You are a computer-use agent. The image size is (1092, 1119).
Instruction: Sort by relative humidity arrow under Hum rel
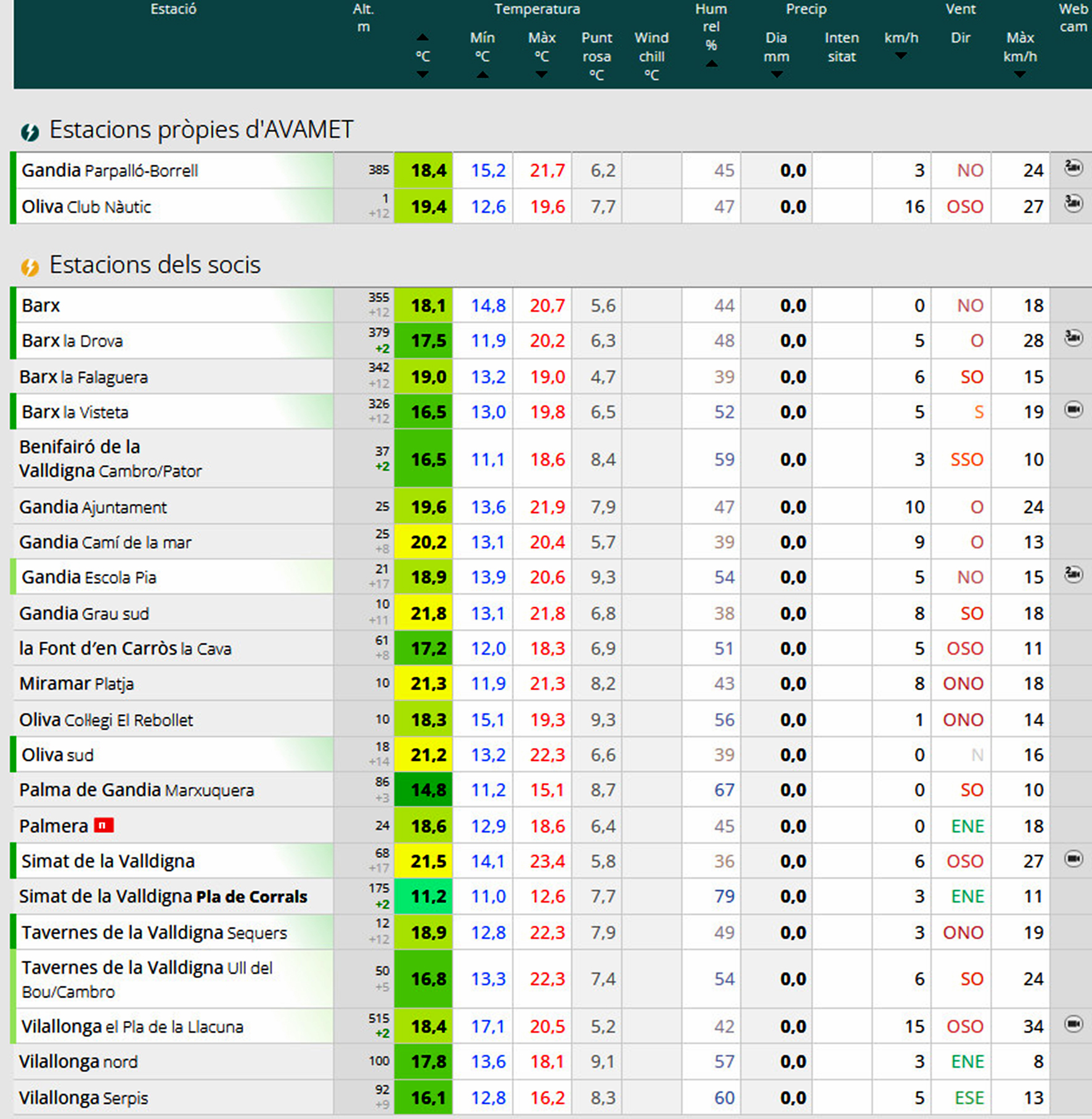711,63
